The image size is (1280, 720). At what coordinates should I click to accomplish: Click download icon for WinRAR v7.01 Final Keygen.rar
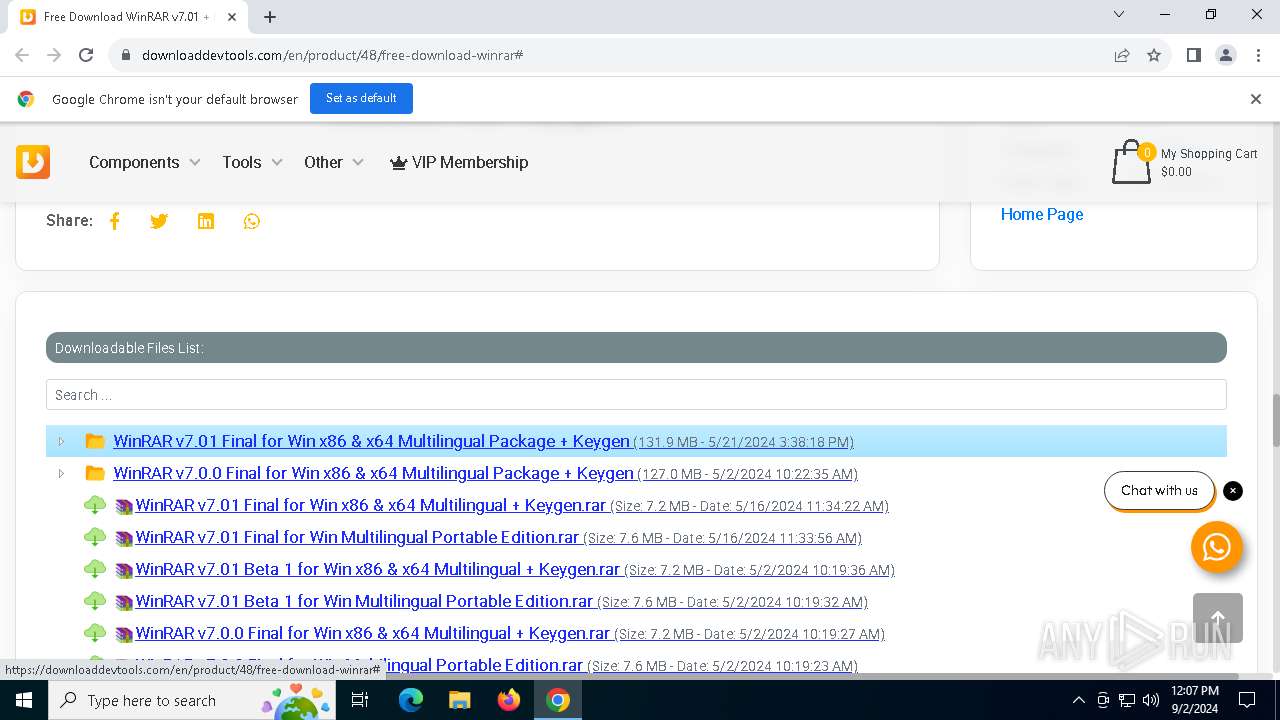95,505
